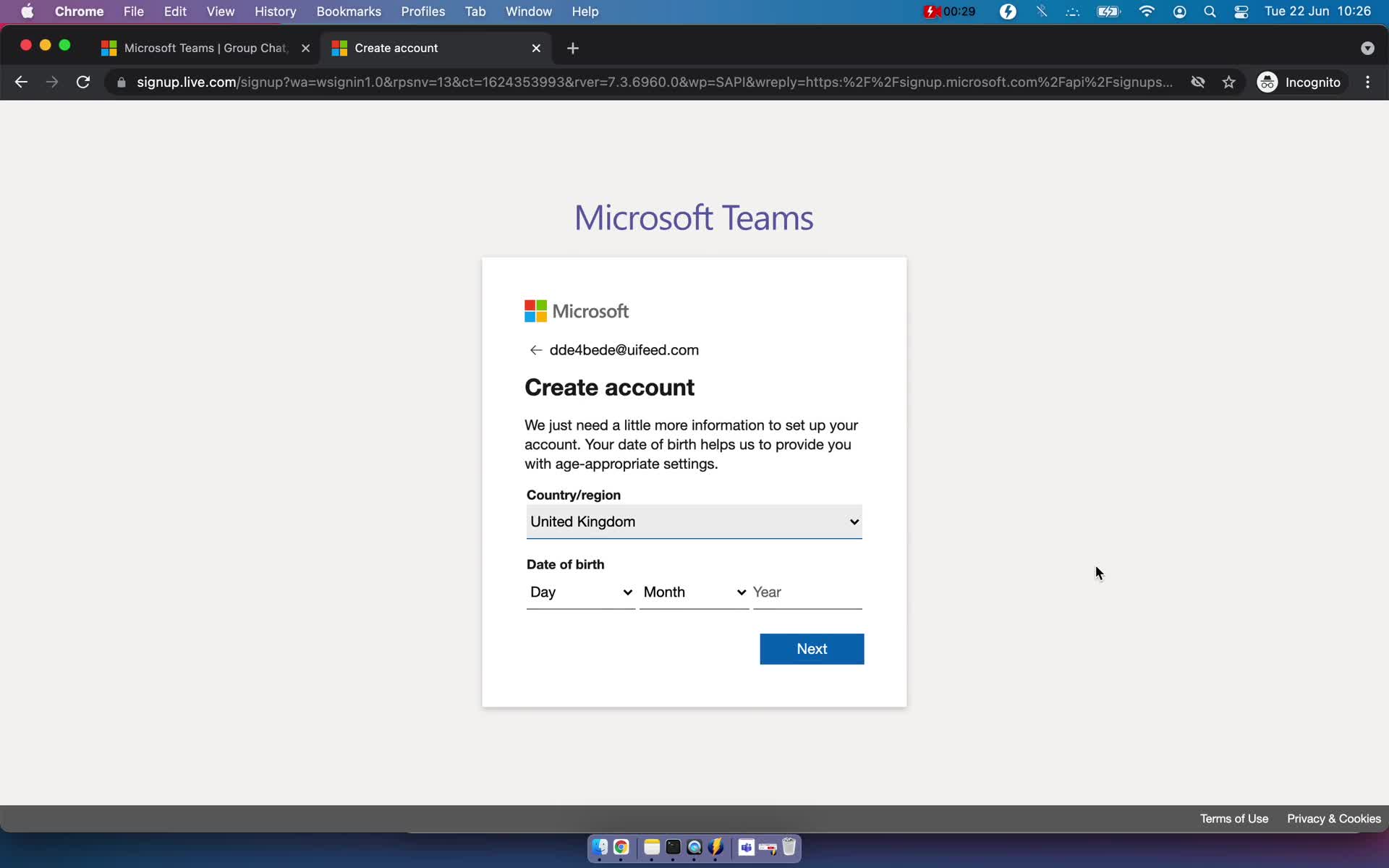Click the Privacy & Cookies link
The width and height of the screenshot is (1389, 868).
pos(1334,818)
